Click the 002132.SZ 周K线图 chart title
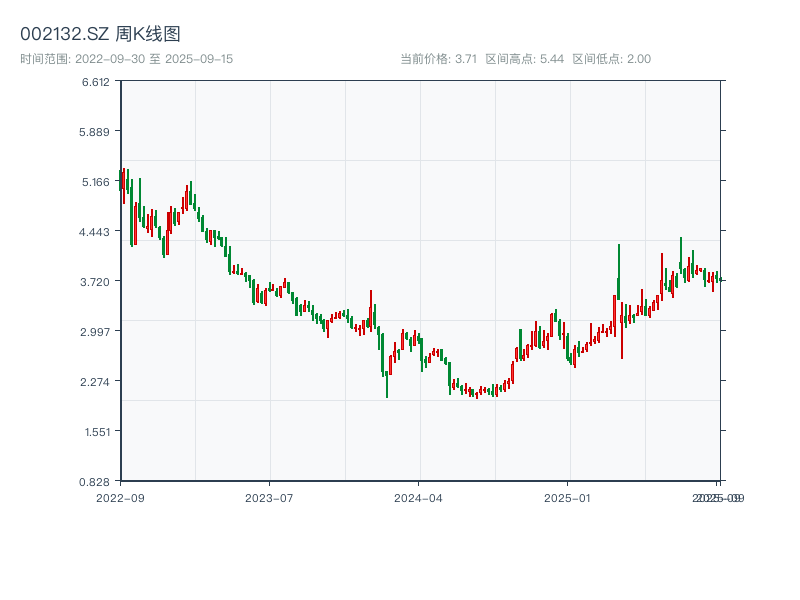Viewport: 800px width, 600px height. (100, 35)
